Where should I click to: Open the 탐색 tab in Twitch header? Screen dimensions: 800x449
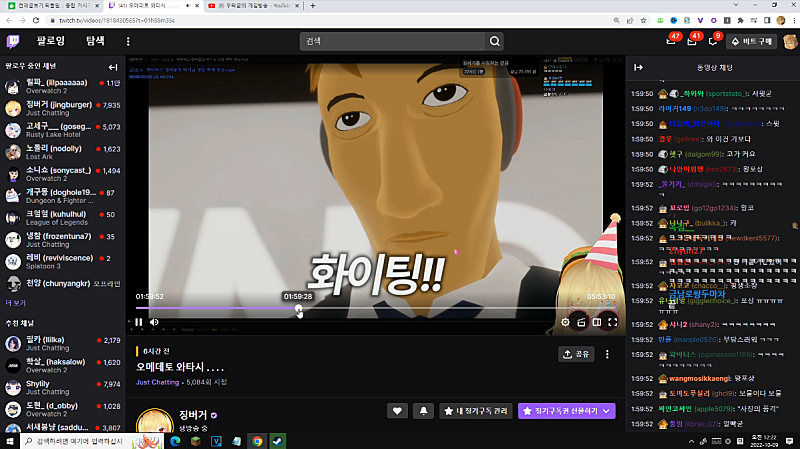click(x=95, y=41)
